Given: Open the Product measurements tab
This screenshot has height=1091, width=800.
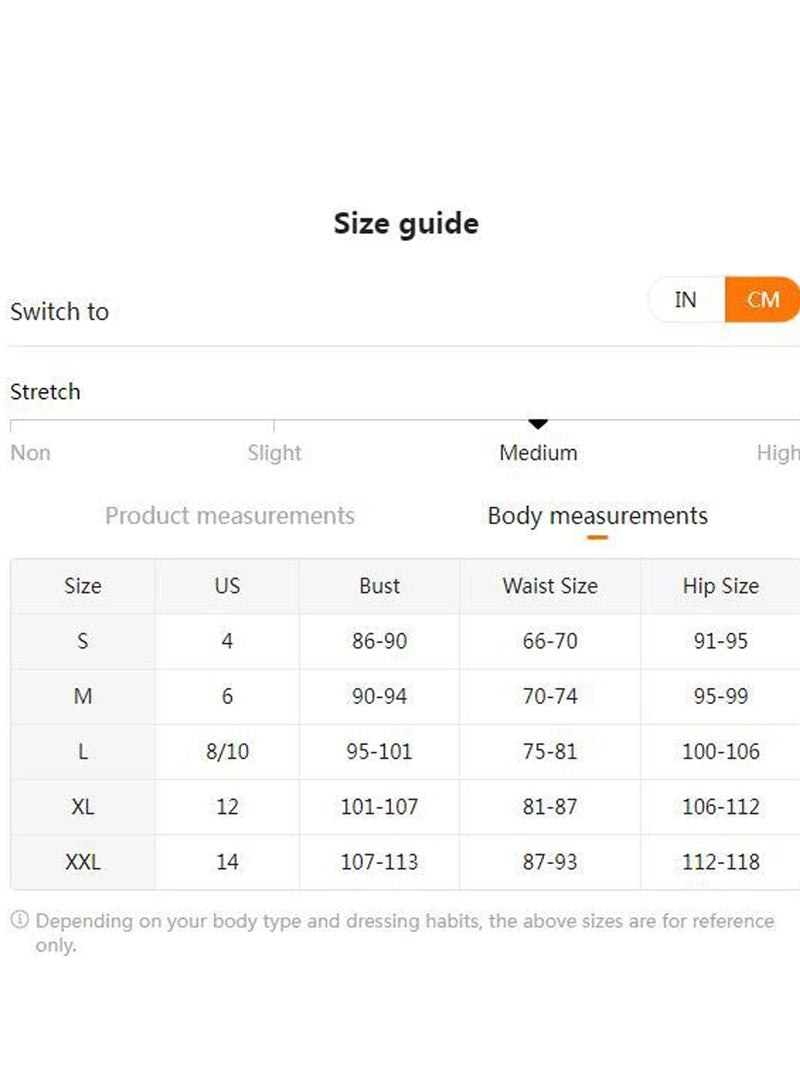Looking at the screenshot, I should click(230, 516).
